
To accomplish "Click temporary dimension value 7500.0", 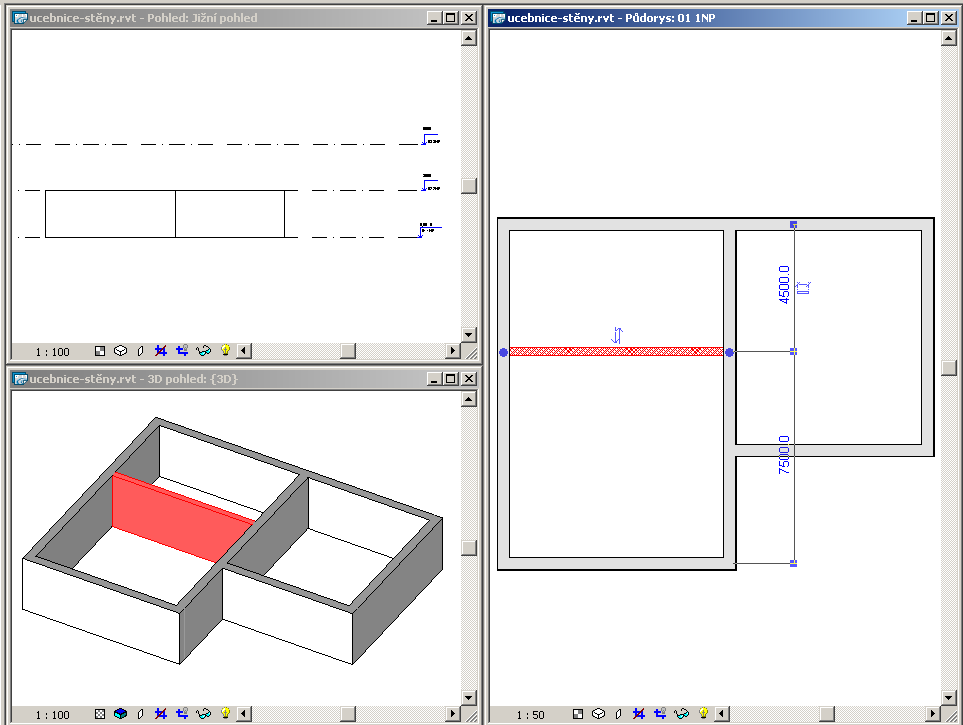I will tap(784, 455).
